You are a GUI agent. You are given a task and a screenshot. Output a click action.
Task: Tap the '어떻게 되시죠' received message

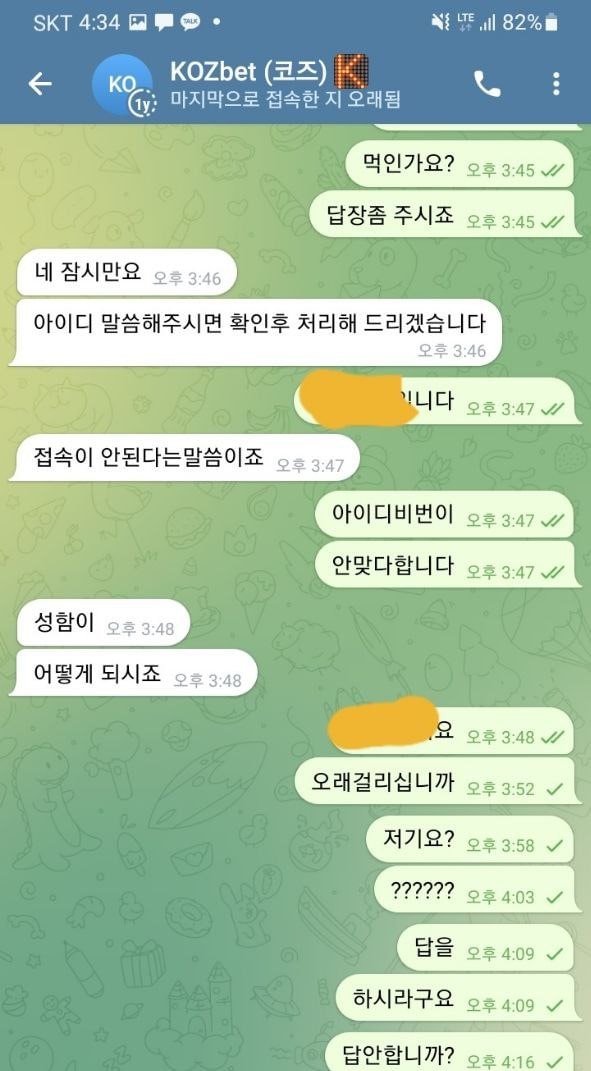tap(134, 673)
